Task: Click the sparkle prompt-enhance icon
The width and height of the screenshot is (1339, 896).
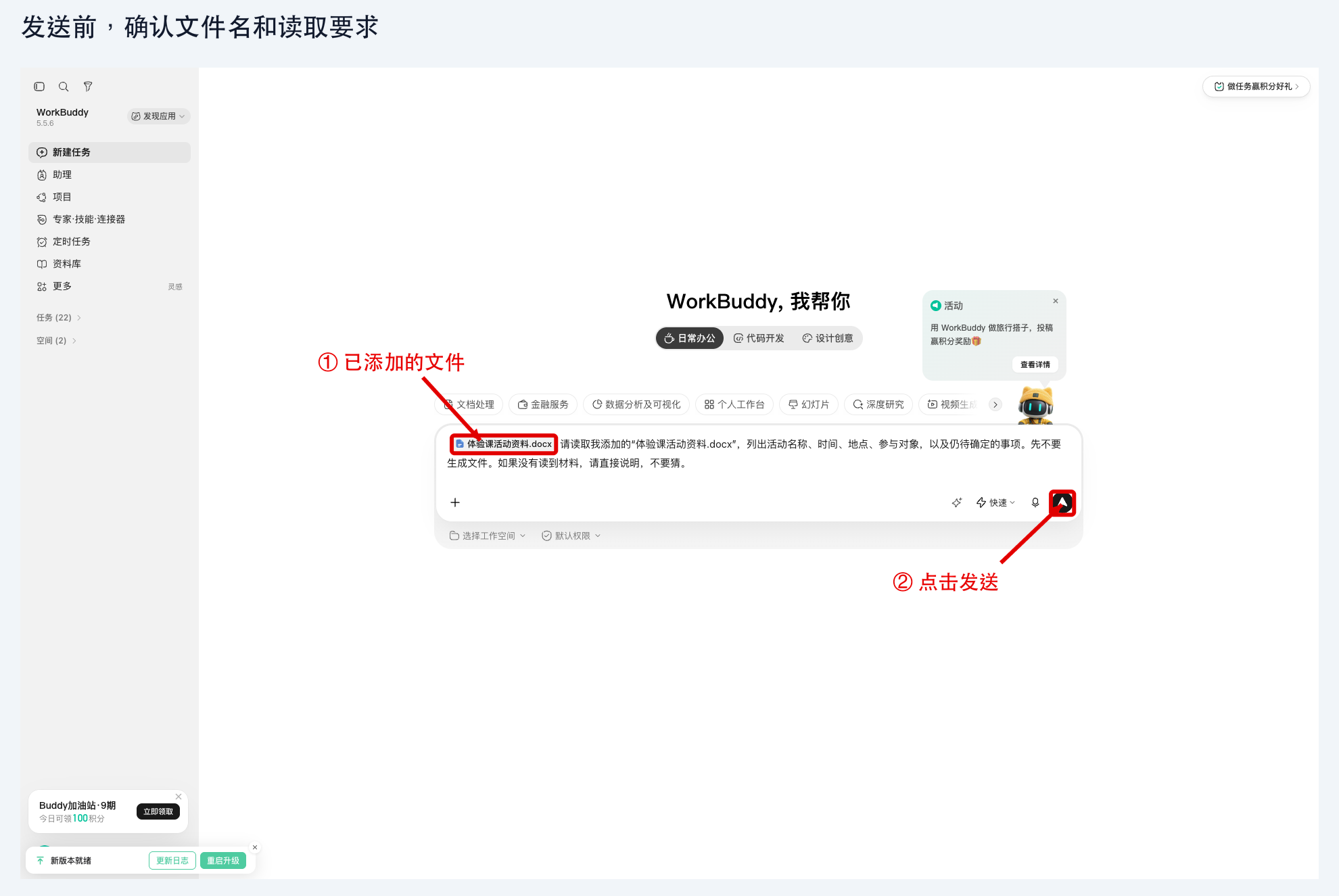Action: pyautogui.click(x=957, y=502)
